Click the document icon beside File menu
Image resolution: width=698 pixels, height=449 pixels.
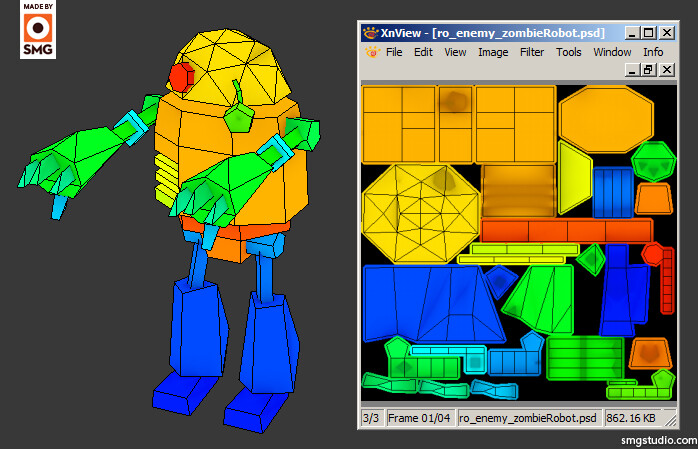pyautogui.click(x=373, y=52)
